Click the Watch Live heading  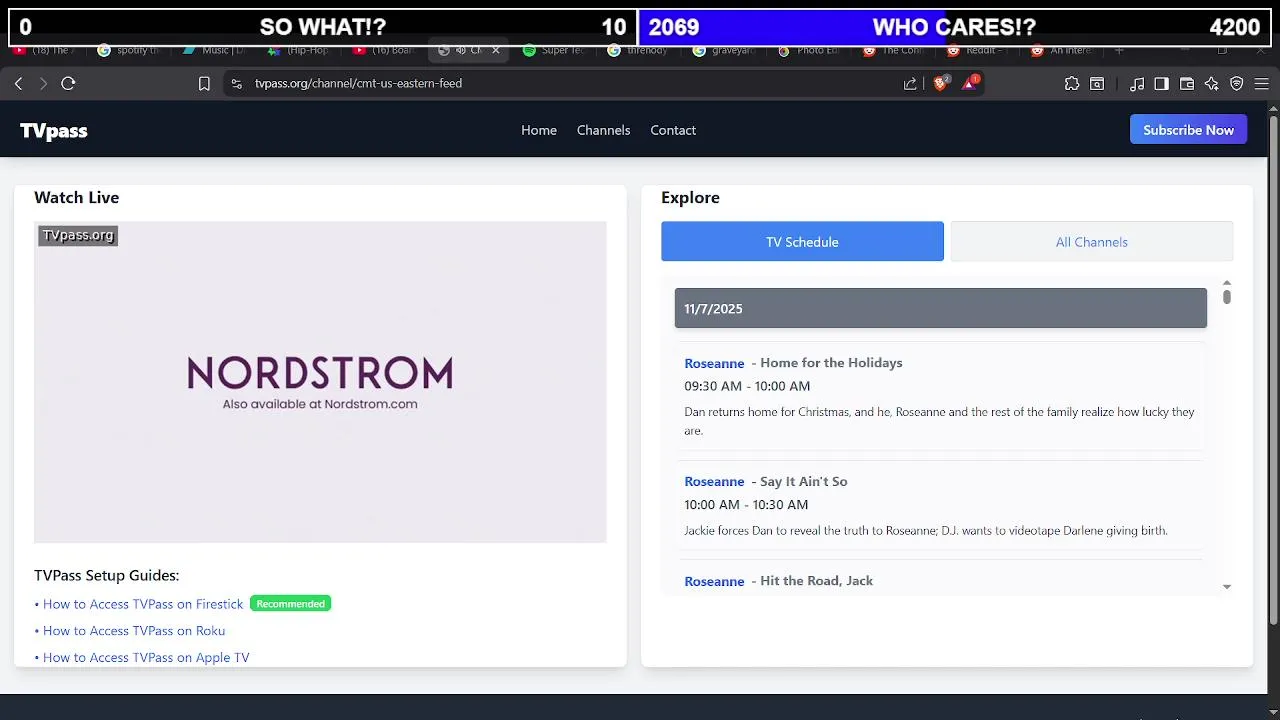pyautogui.click(x=76, y=198)
